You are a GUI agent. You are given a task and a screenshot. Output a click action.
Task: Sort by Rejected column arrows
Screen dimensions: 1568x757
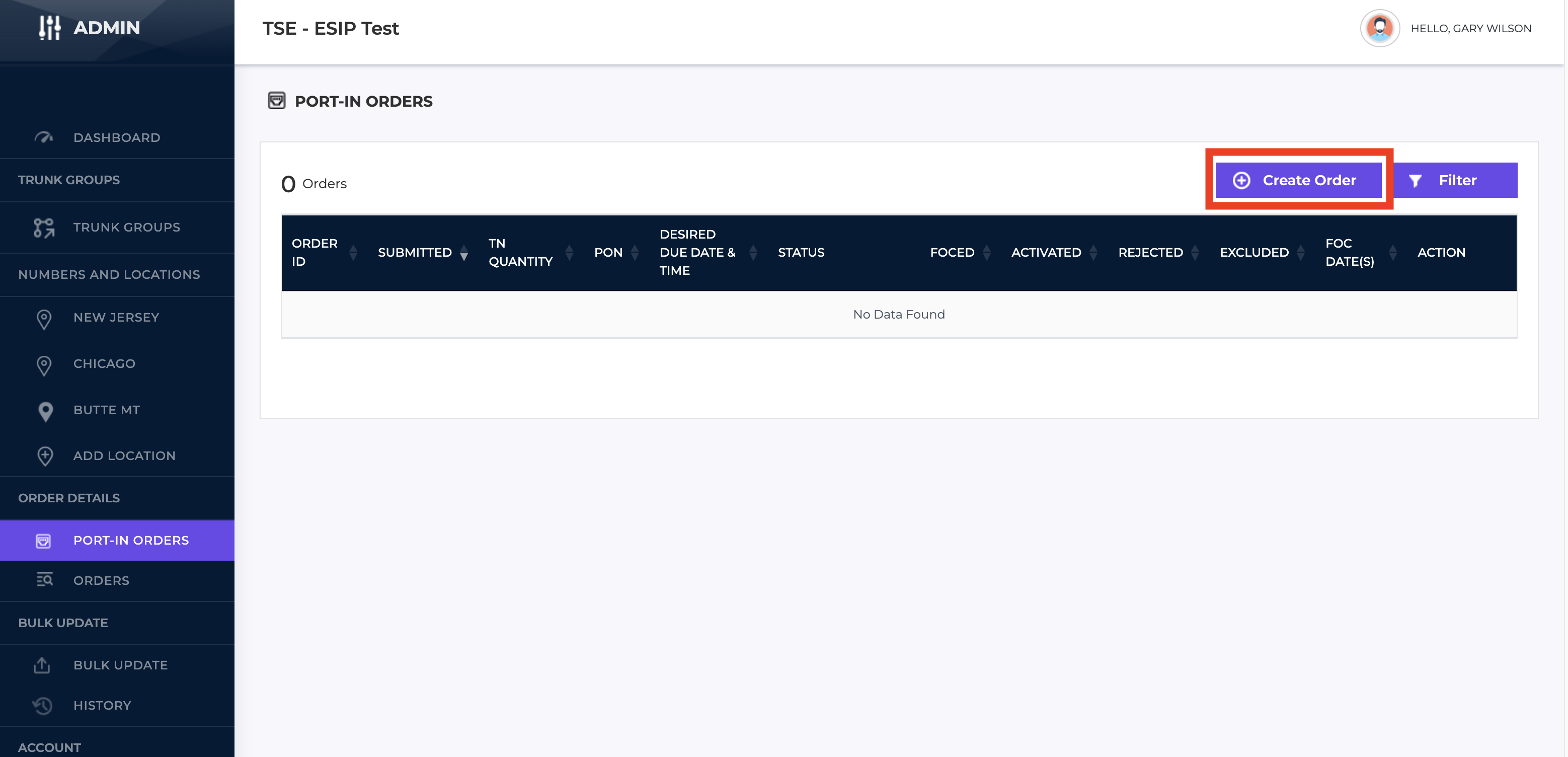pos(1195,252)
